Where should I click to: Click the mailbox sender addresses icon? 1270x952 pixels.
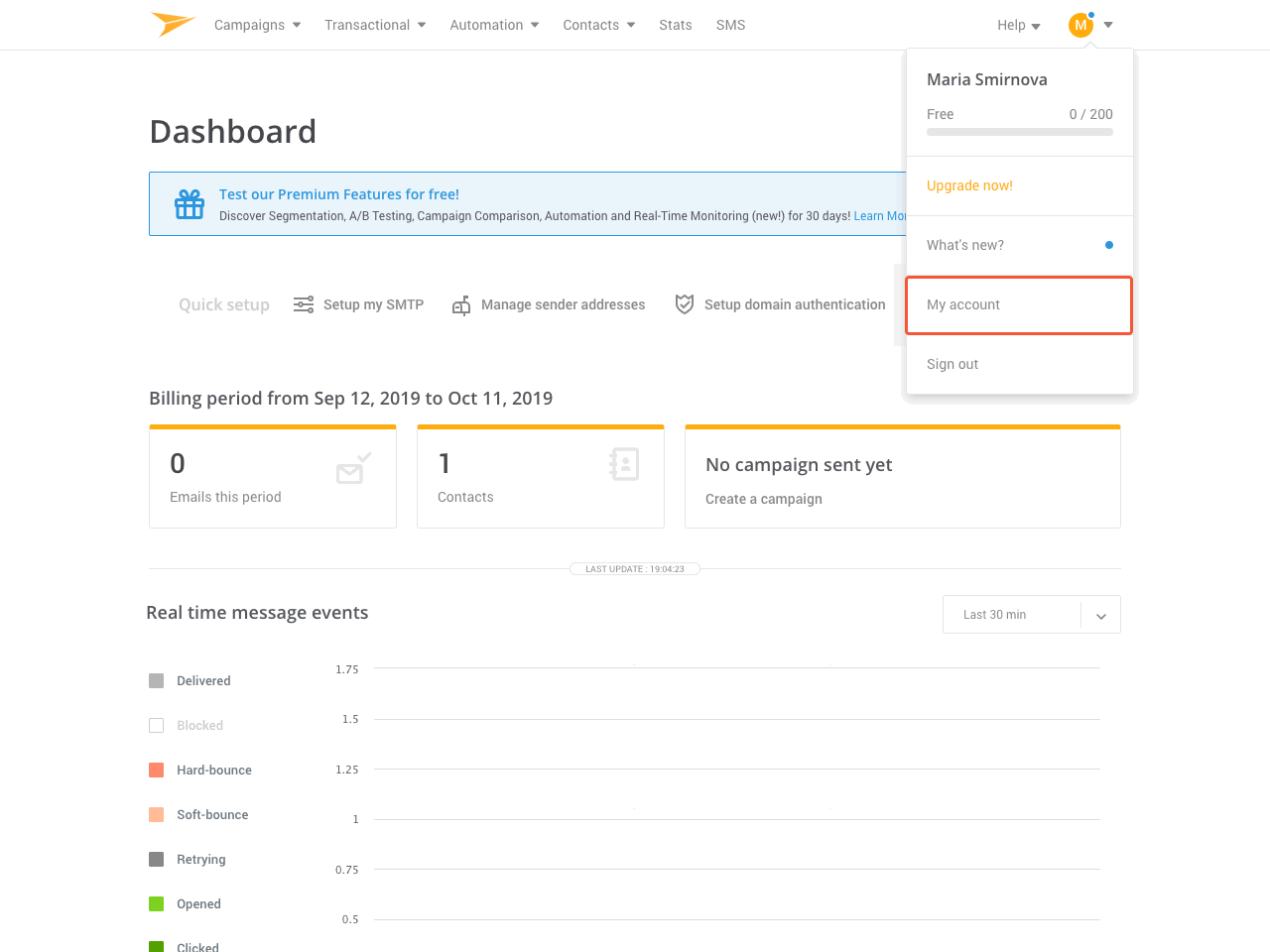coord(461,305)
